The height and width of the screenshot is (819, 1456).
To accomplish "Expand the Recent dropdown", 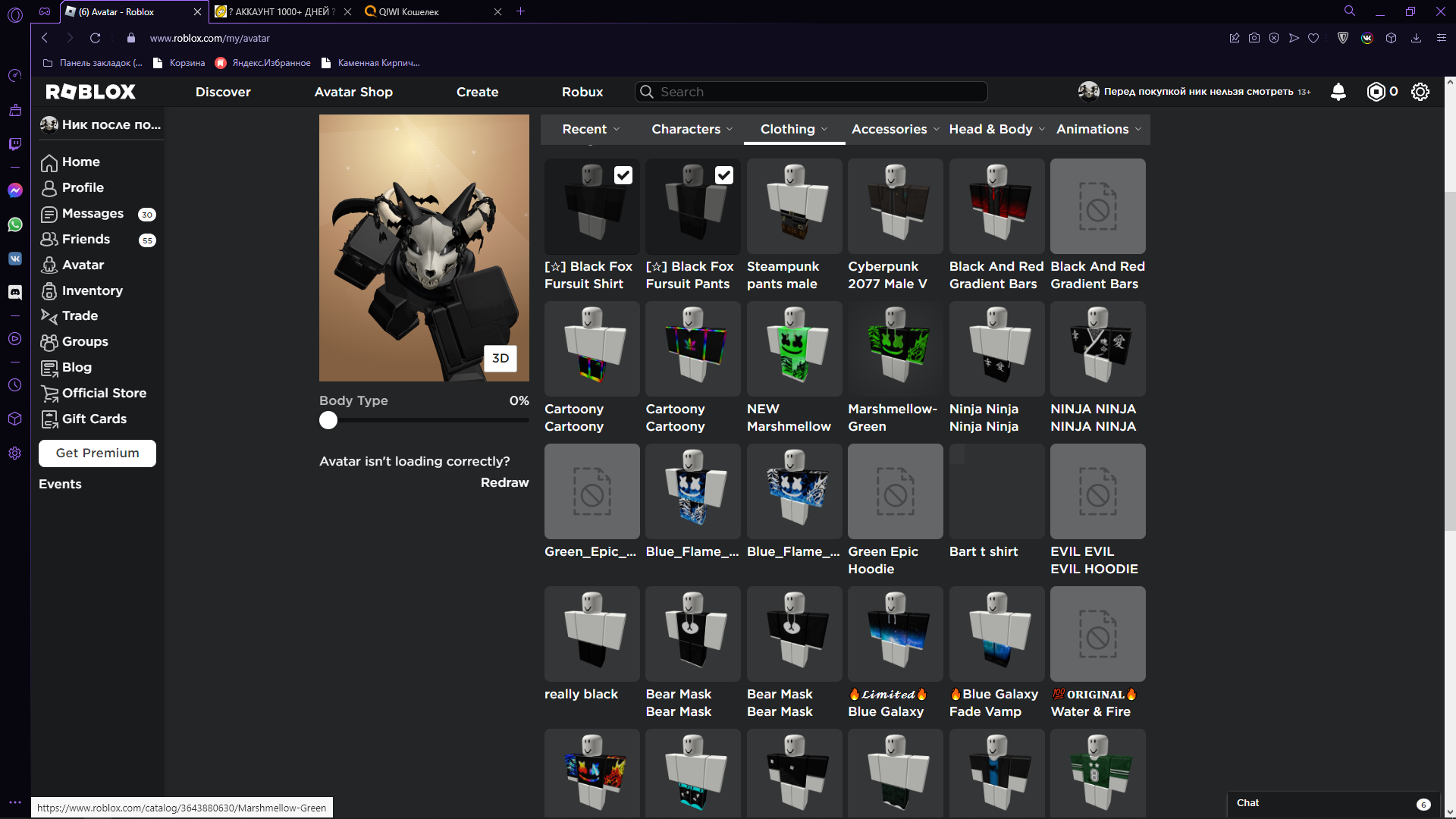I will 591,130.
